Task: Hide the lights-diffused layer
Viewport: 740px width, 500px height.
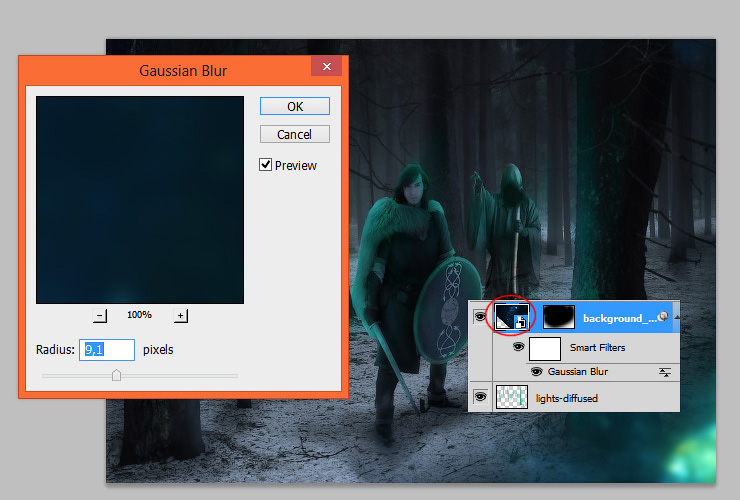Action: [x=480, y=397]
